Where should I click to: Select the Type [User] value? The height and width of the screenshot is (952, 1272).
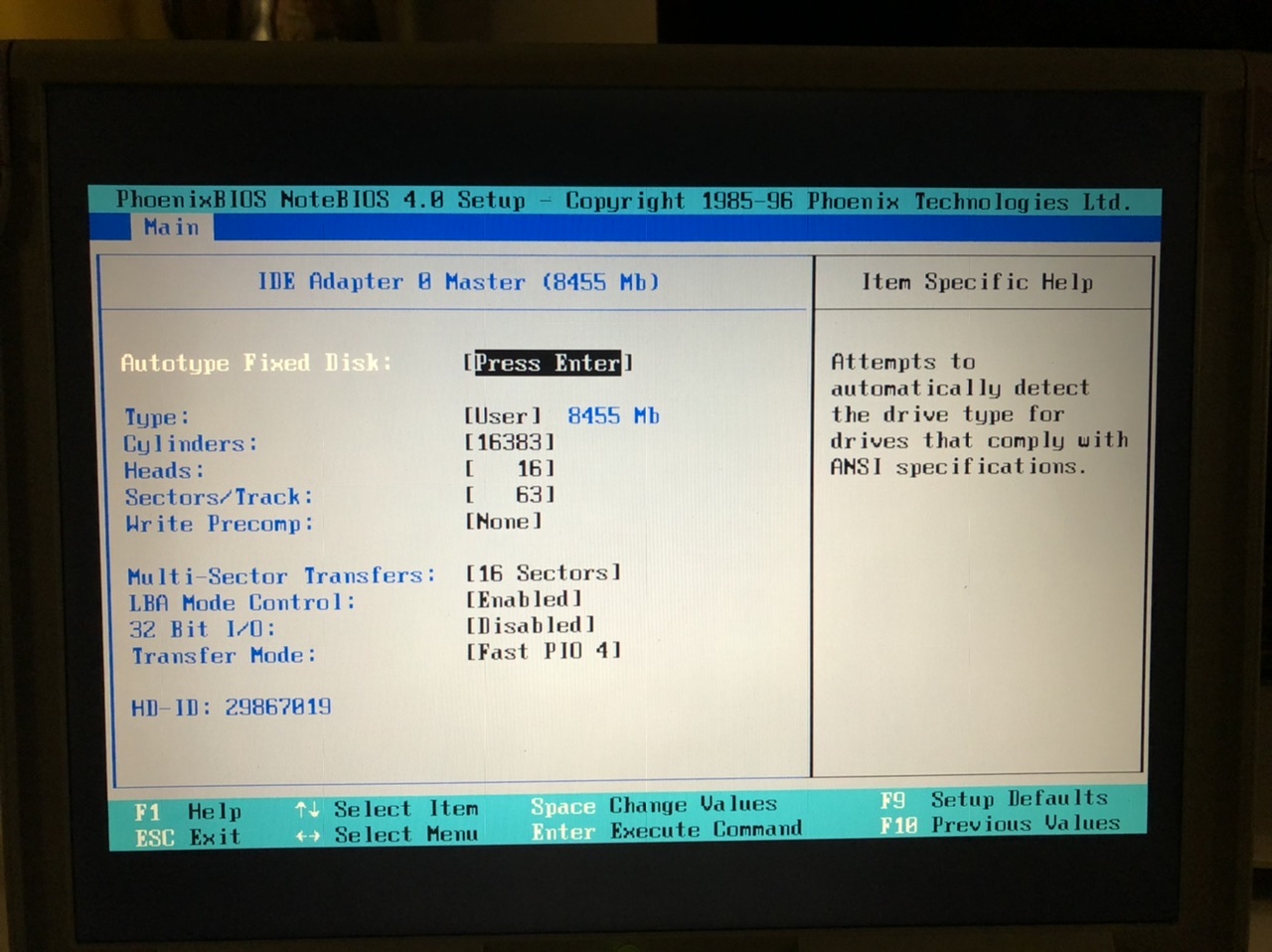[503, 415]
